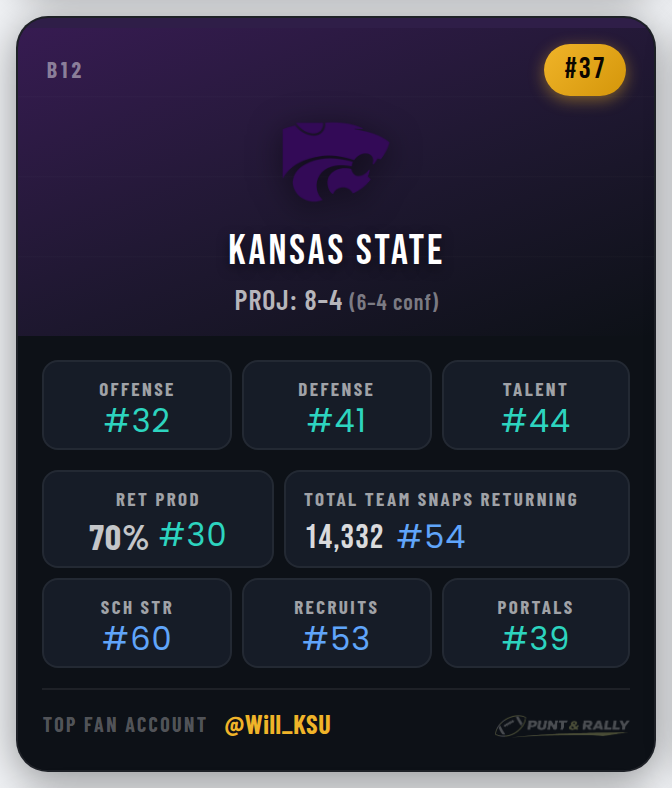Open the @Will_KSU fan account link
Viewport: 672px width, 788px height.
278,725
